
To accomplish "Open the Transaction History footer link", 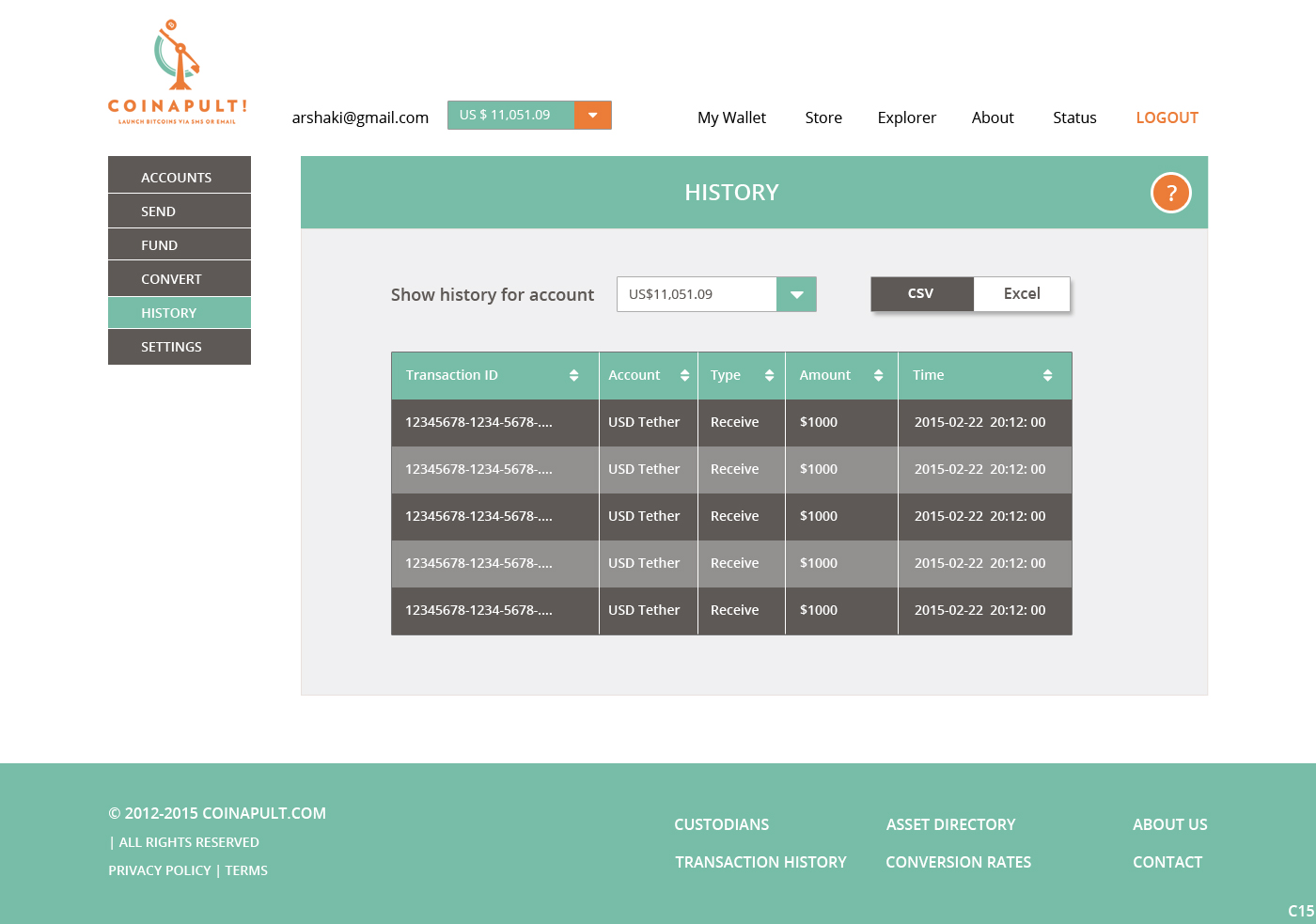I will [x=760, y=862].
